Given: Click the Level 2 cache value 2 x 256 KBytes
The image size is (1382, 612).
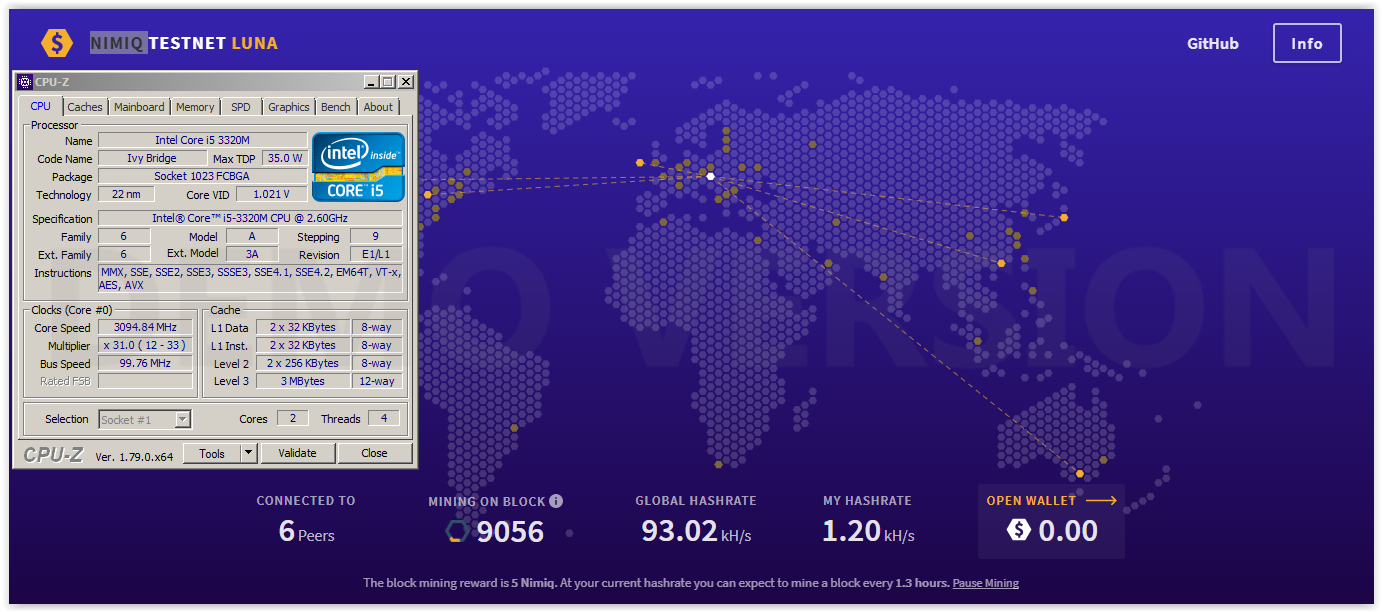Looking at the screenshot, I should point(303,364).
